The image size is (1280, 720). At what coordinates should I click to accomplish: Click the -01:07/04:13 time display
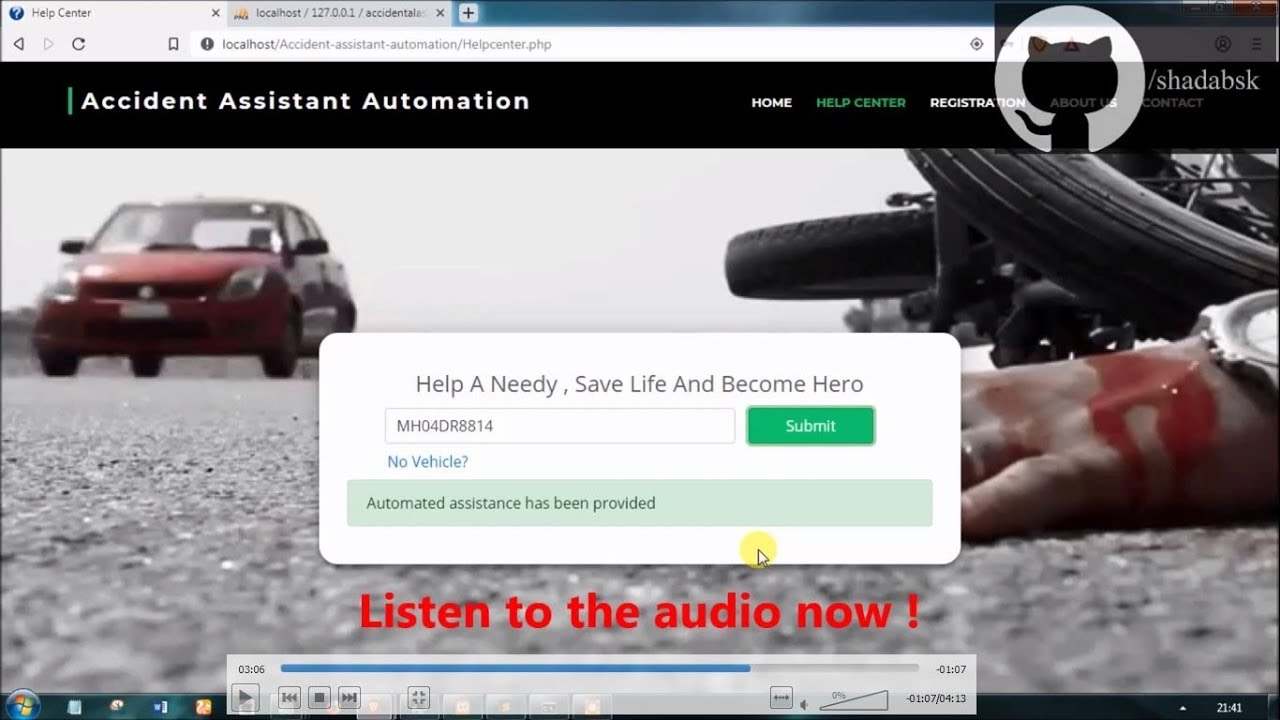pyautogui.click(x=936, y=698)
